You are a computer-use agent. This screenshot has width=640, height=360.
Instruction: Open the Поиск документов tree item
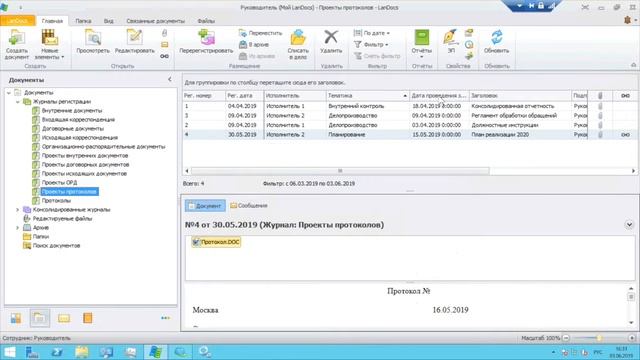coord(56,246)
